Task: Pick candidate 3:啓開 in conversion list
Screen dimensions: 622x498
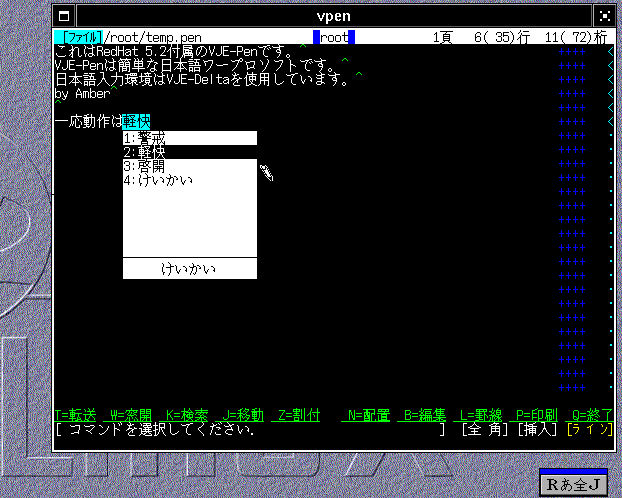Action: coord(190,166)
